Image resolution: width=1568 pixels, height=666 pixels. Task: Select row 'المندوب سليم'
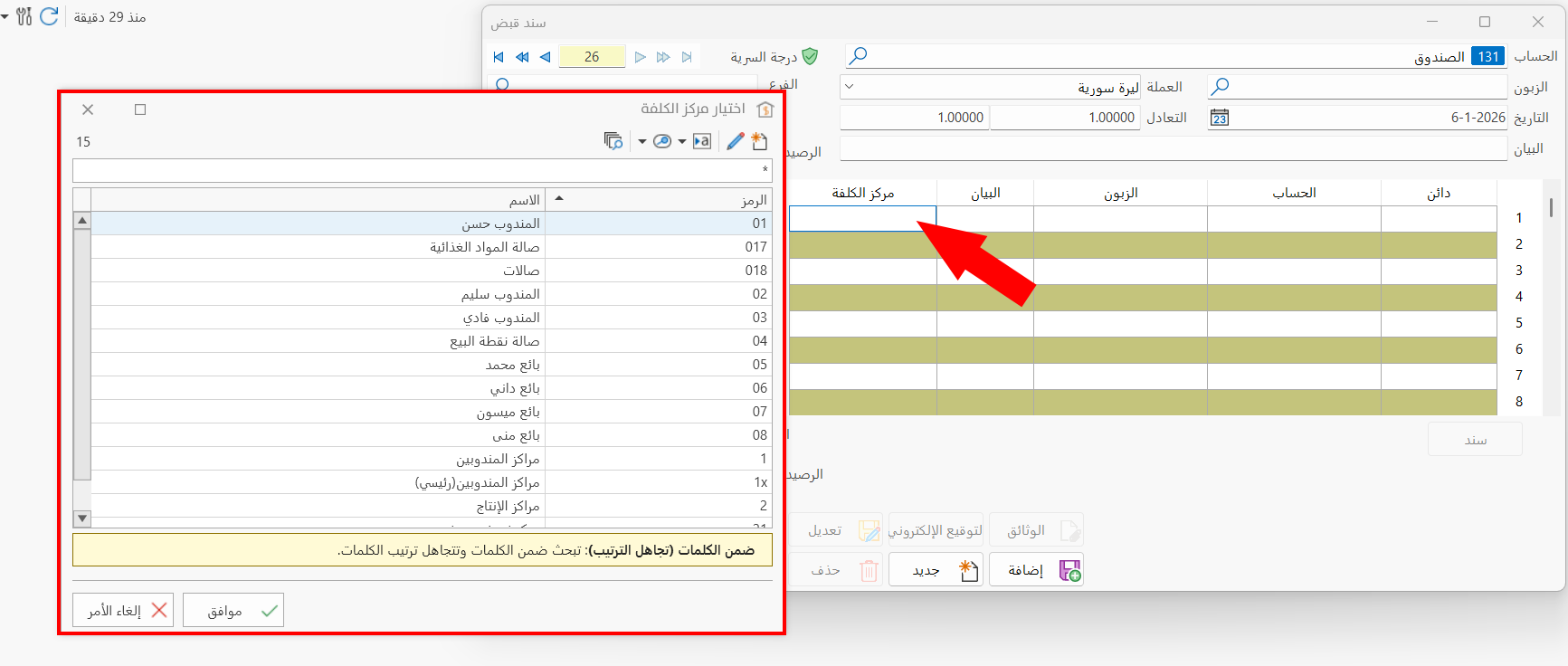pyautogui.click(x=432, y=294)
